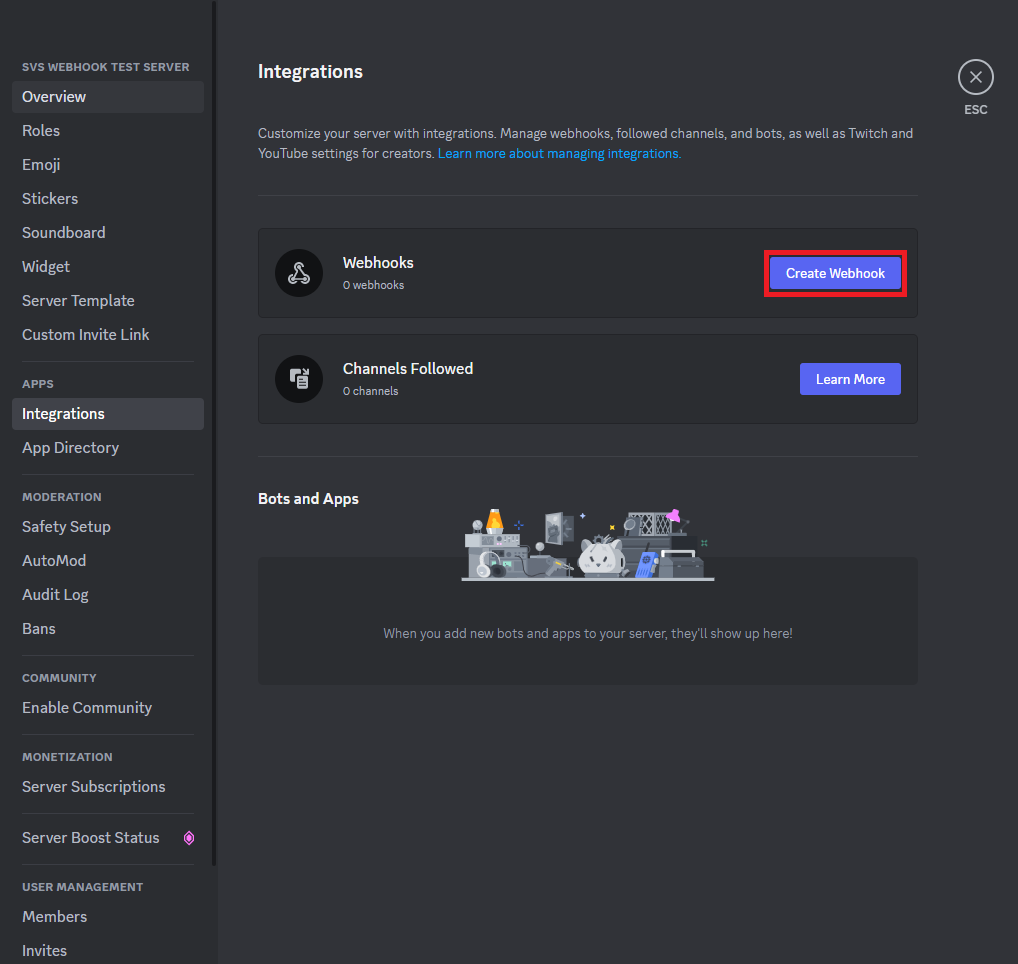Click the APPS section label
The height and width of the screenshot is (964, 1018).
click(38, 384)
